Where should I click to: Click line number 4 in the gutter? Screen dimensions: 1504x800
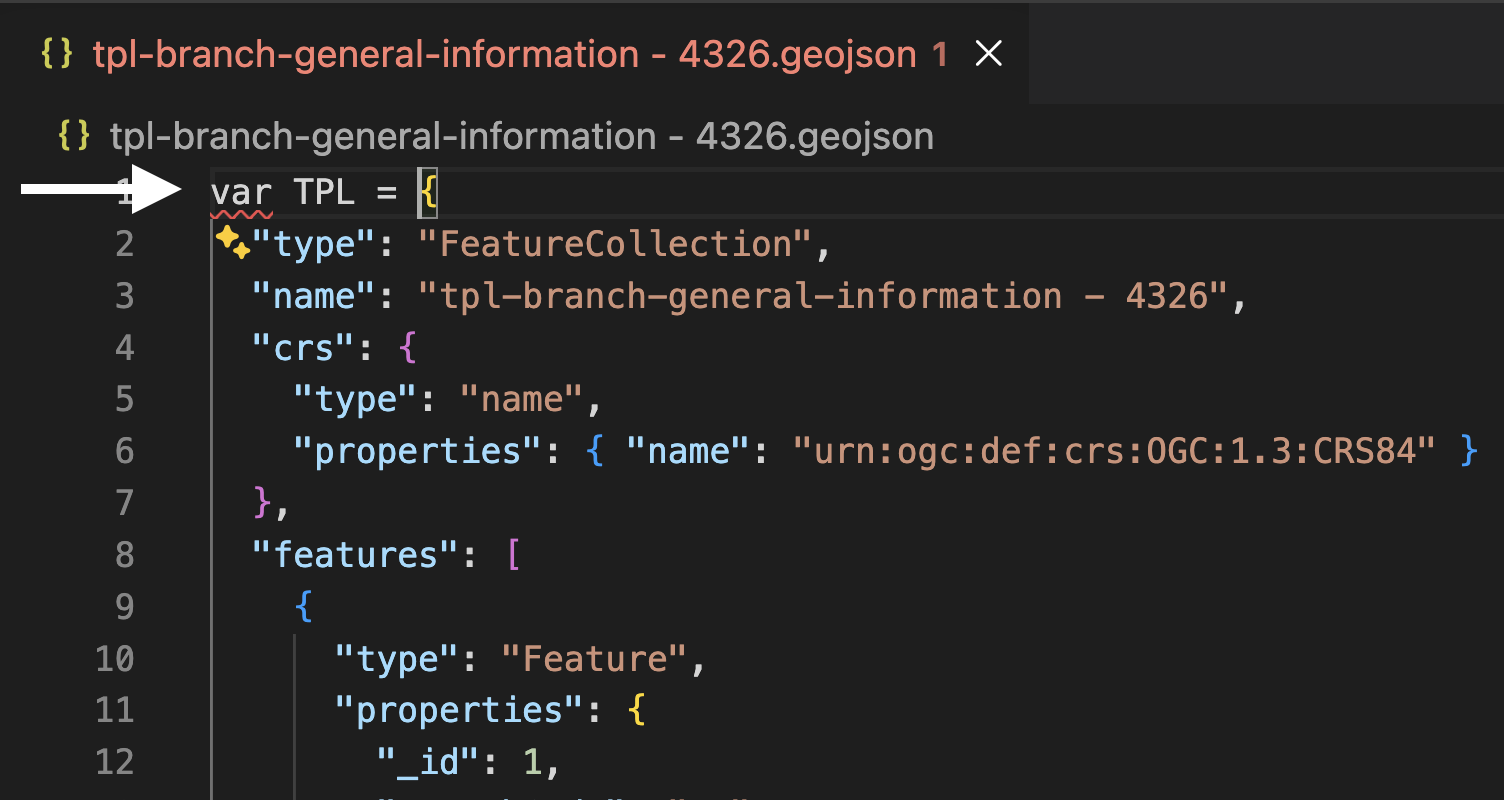(125, 348)
